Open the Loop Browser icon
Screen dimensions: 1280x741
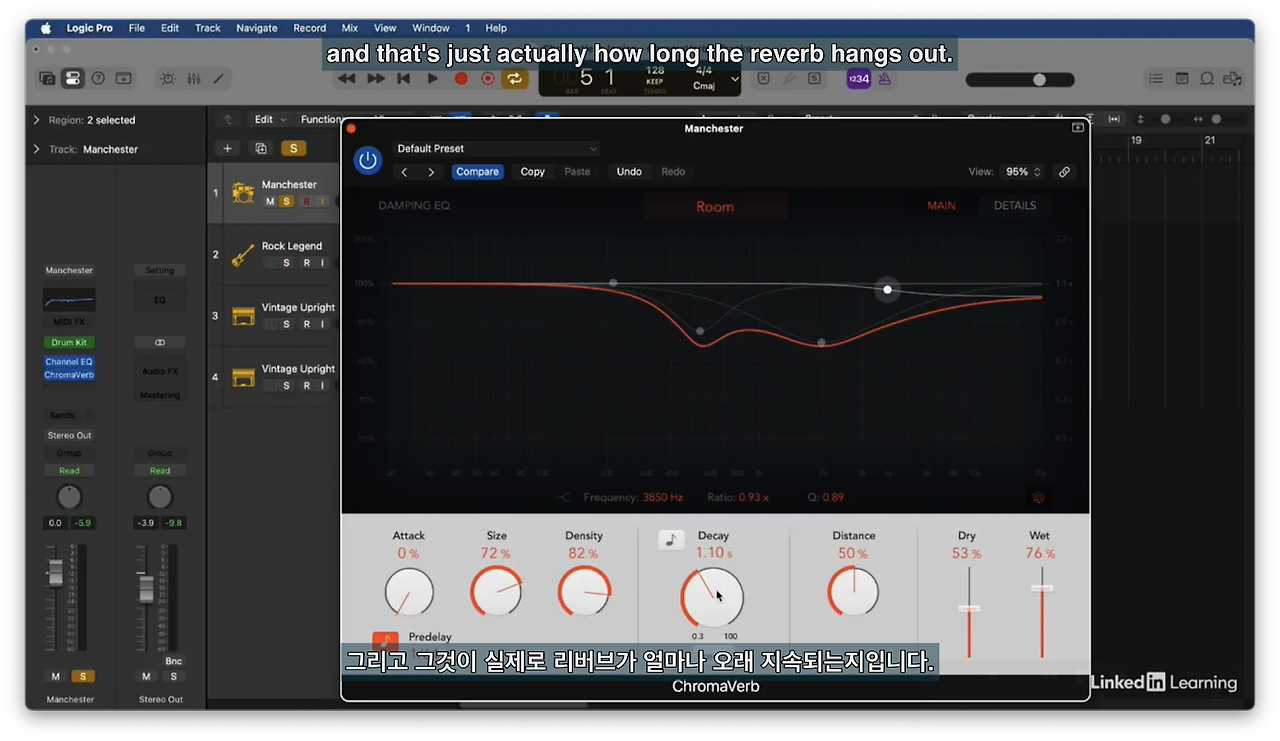click(x=1207, y=78)
